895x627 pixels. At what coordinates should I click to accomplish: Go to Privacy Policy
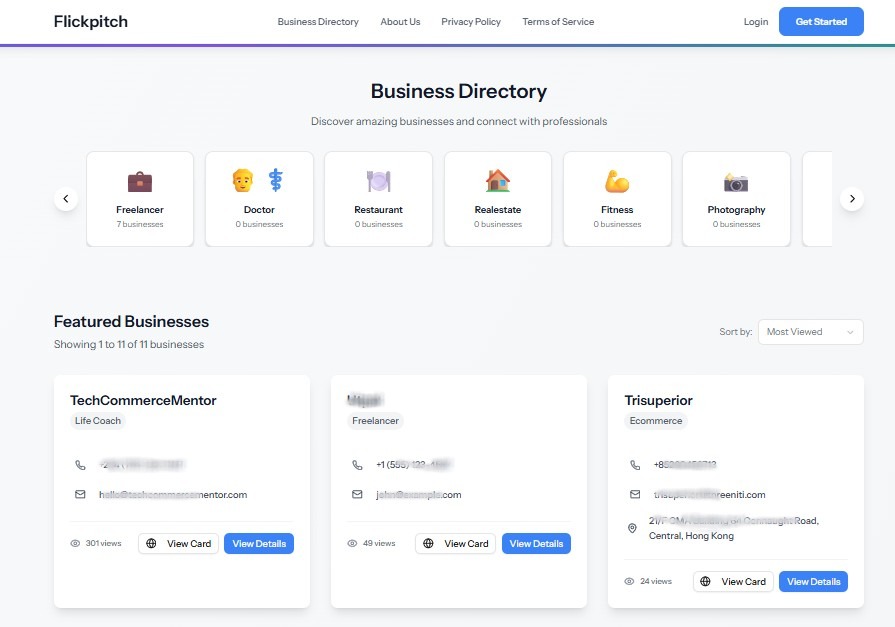click(x=471, y=22)
